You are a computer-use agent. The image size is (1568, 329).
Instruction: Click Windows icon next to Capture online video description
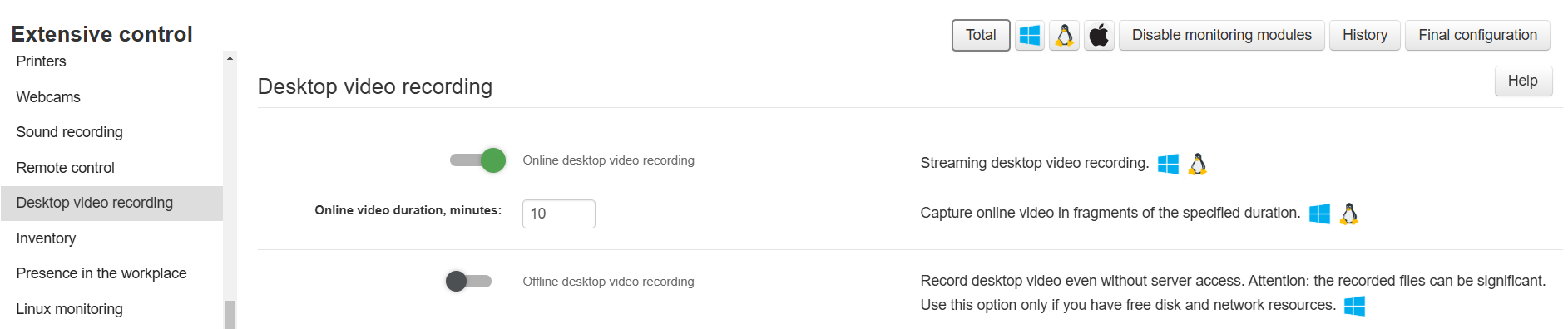coord(1319,214)
